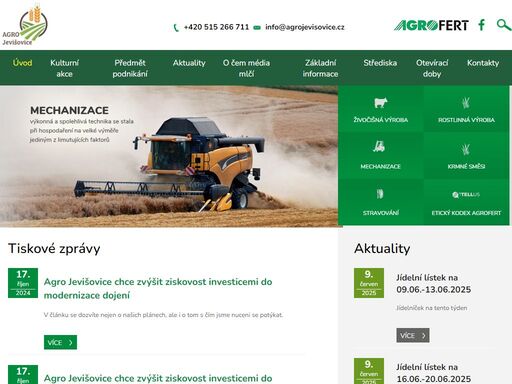512x384 pixels.
Task: Open Otevírací doby menu item
Action: click(x=432, y=68)
